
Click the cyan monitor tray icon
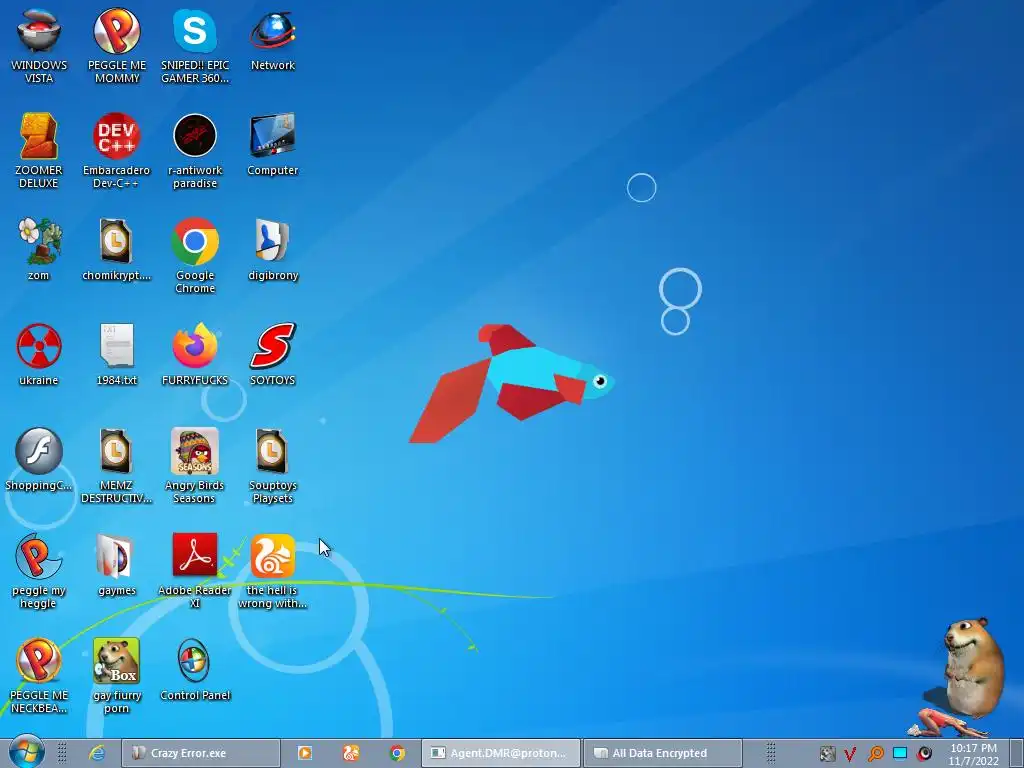900,753
